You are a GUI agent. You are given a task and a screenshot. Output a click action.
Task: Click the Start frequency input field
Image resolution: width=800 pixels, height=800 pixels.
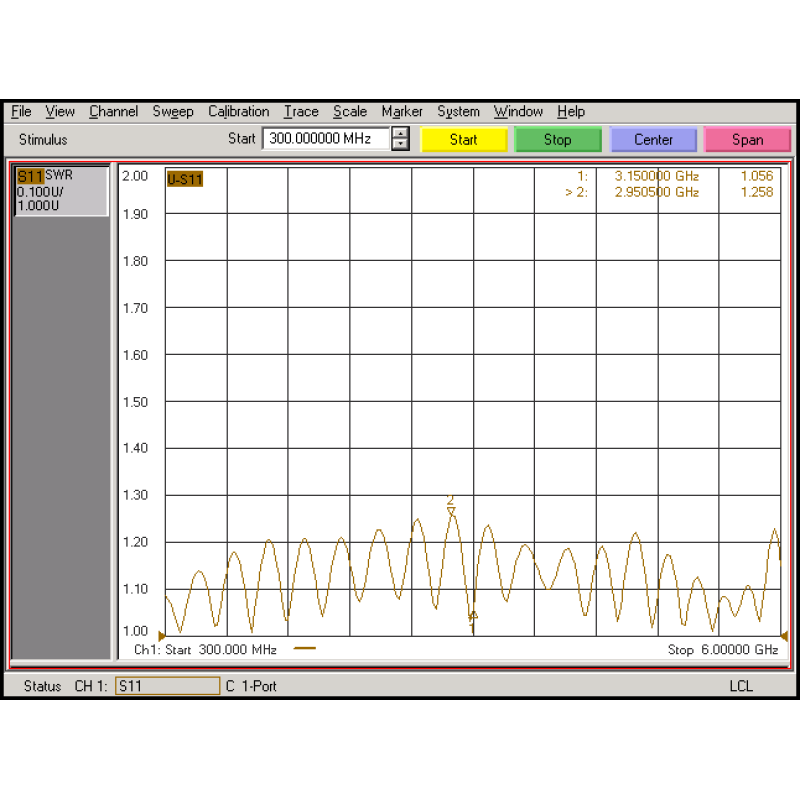click(x=326, y=139)
